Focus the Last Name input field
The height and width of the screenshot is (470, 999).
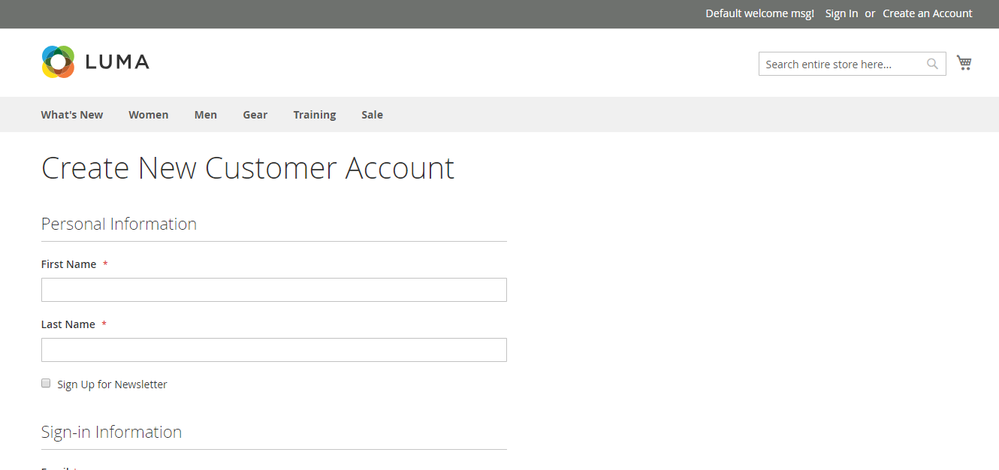coord(274,350)
